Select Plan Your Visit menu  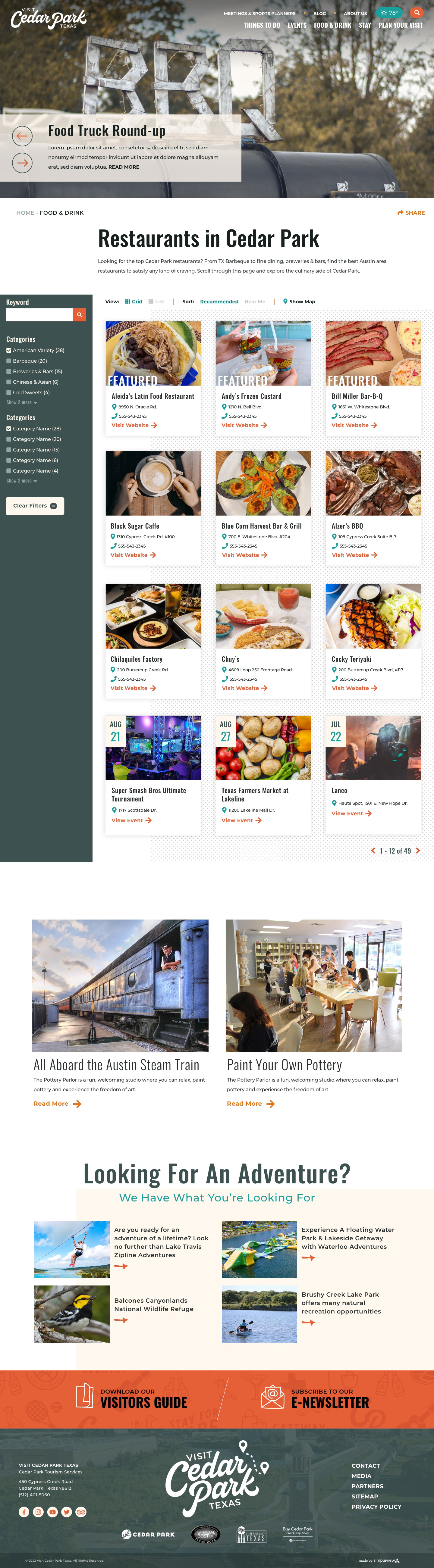401,26
